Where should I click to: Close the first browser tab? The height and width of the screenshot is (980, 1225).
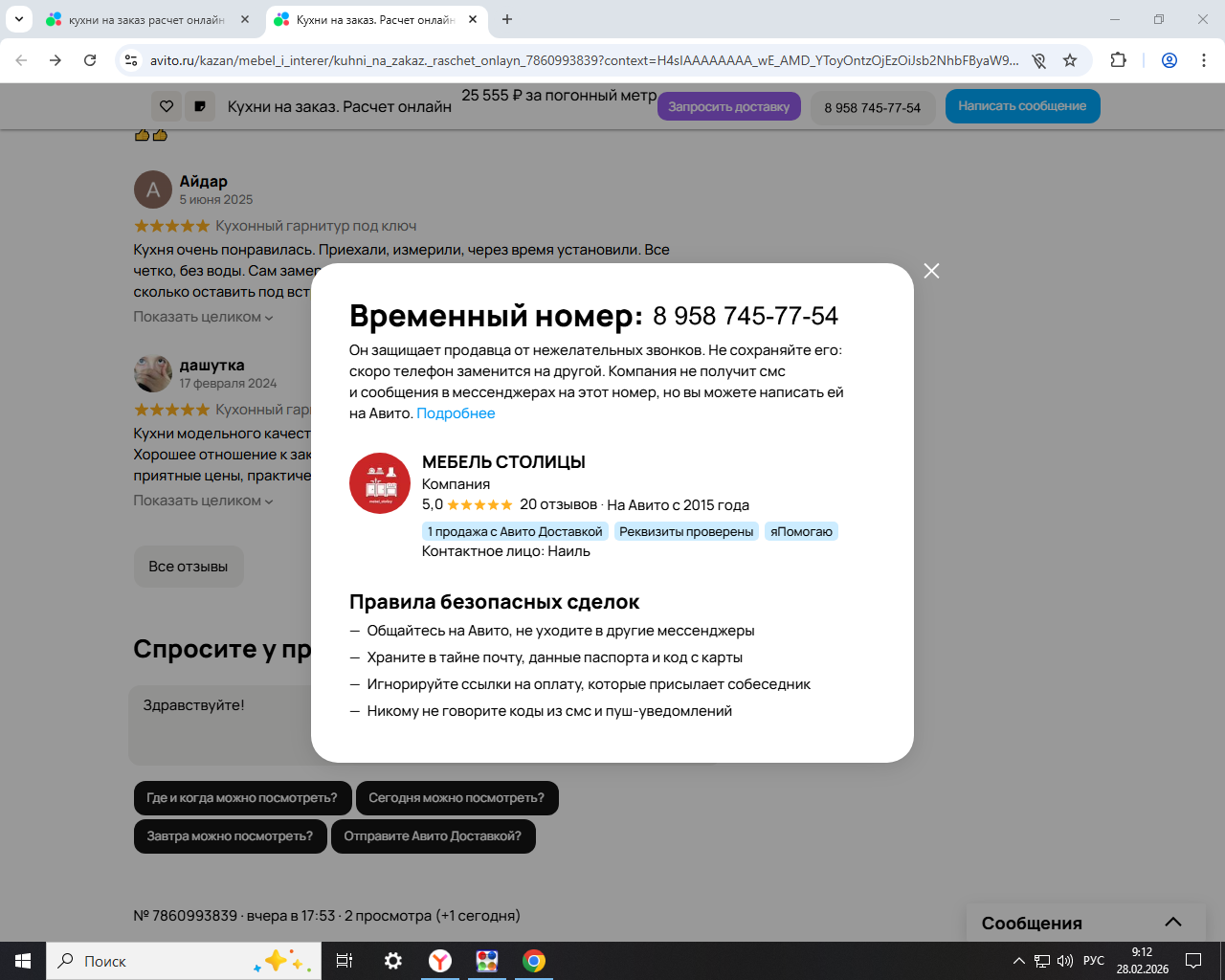[x=245, y=19]
